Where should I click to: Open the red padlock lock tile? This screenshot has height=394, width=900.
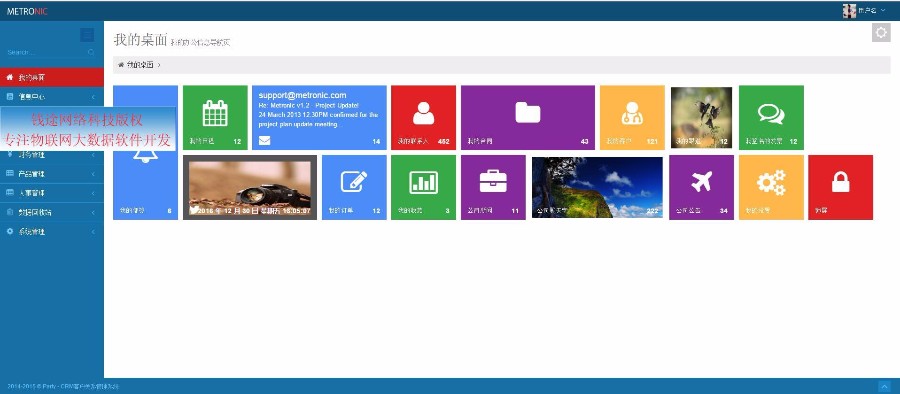click(840, 187)
